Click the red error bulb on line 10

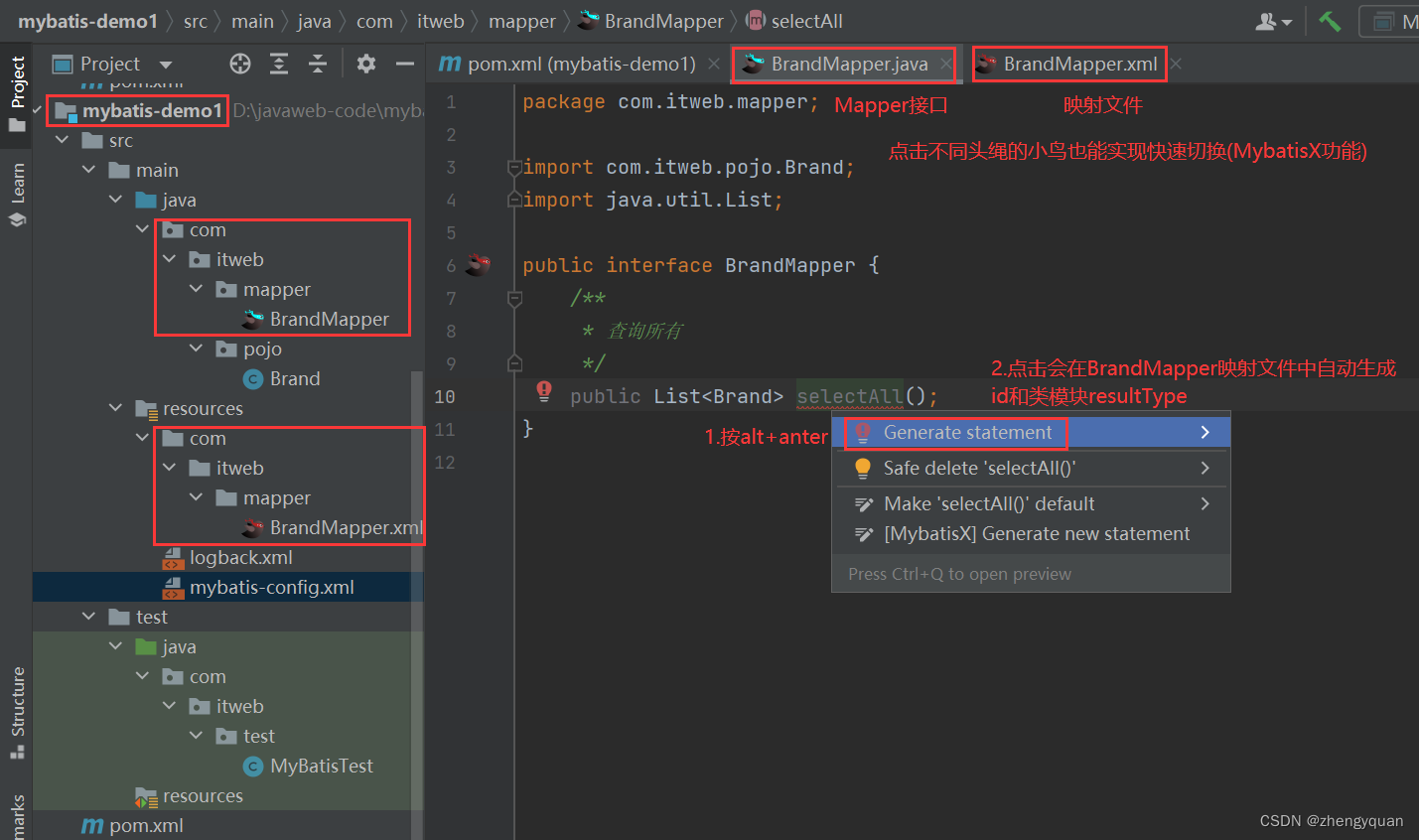point(544,390)
